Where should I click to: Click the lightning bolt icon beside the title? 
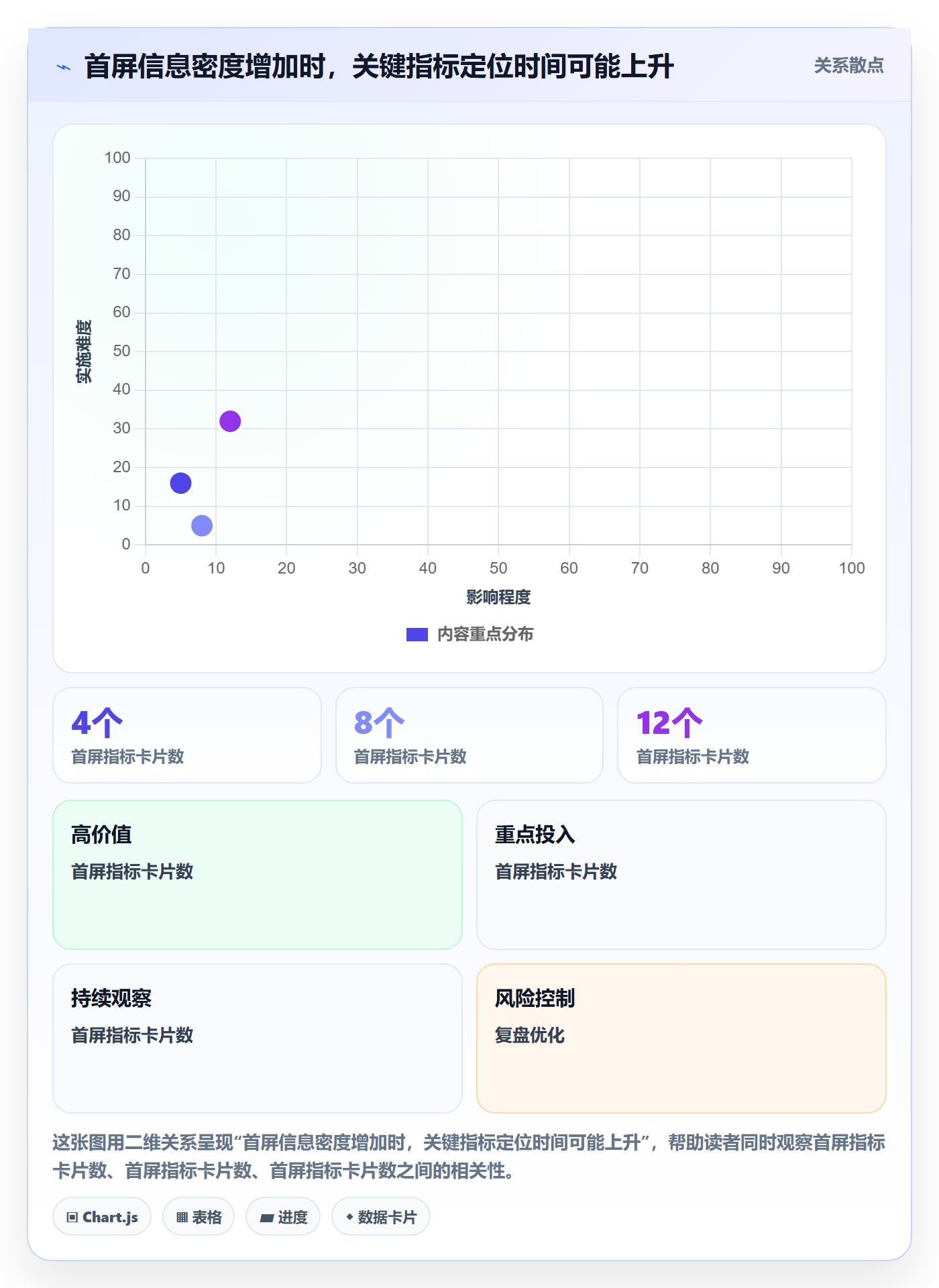(64, 67)
